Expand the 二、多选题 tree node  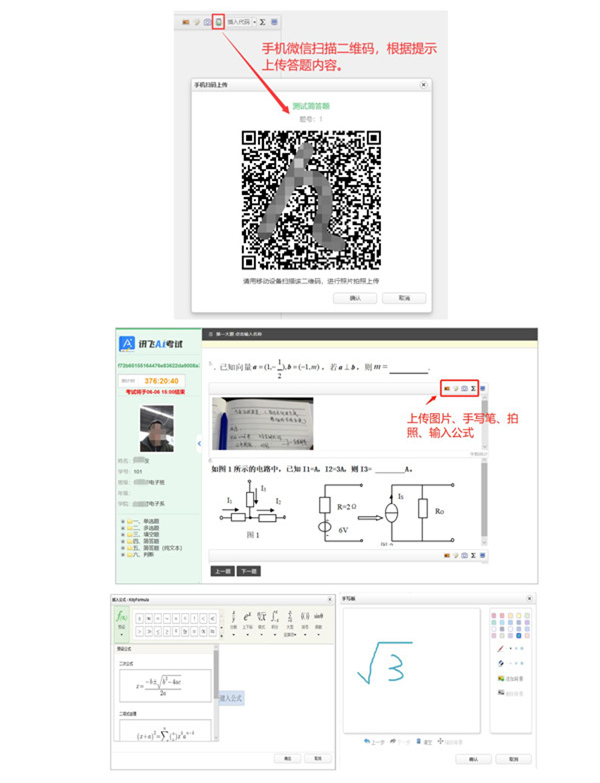(123, 528)
